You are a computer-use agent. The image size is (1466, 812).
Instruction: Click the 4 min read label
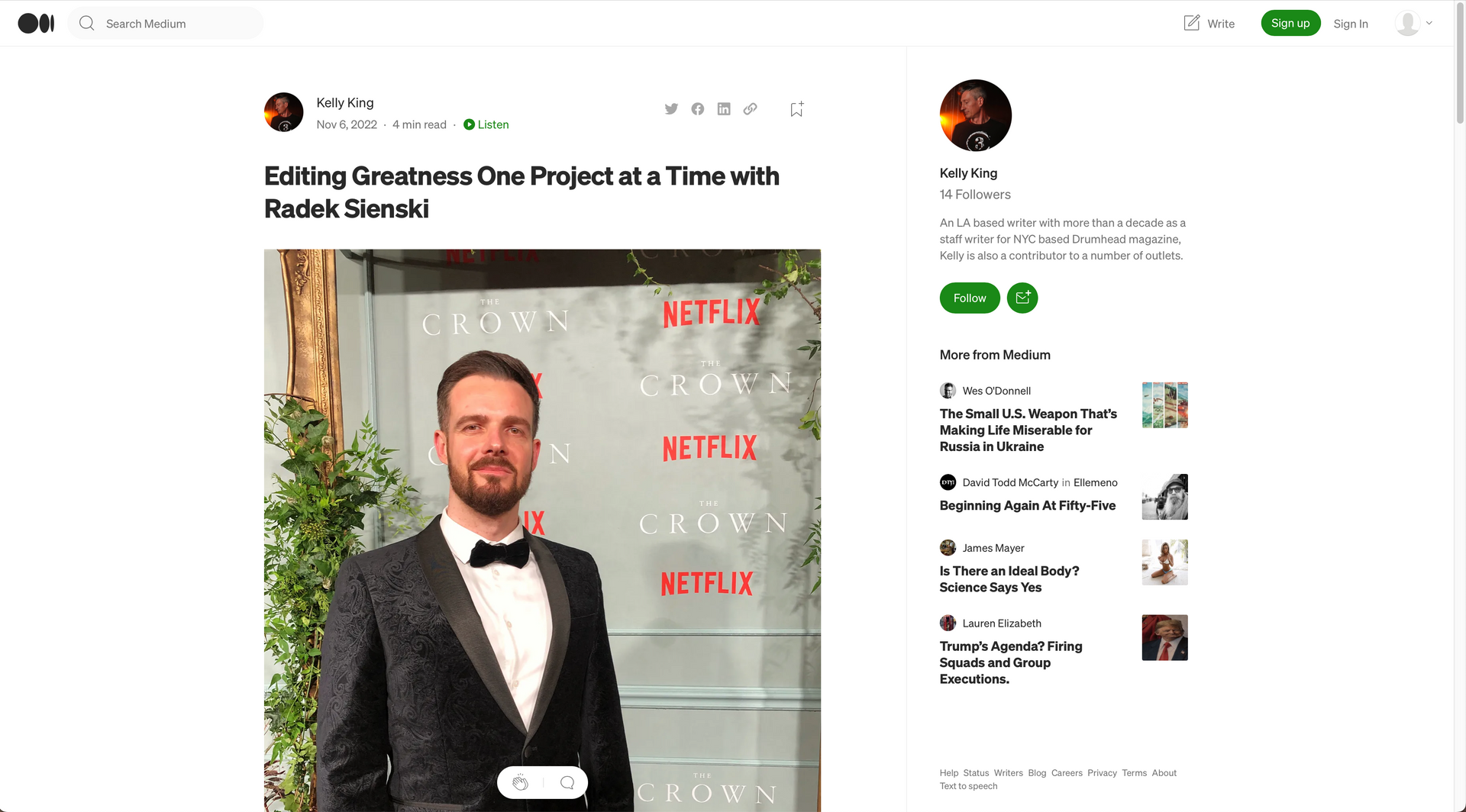tap(419, 124)
